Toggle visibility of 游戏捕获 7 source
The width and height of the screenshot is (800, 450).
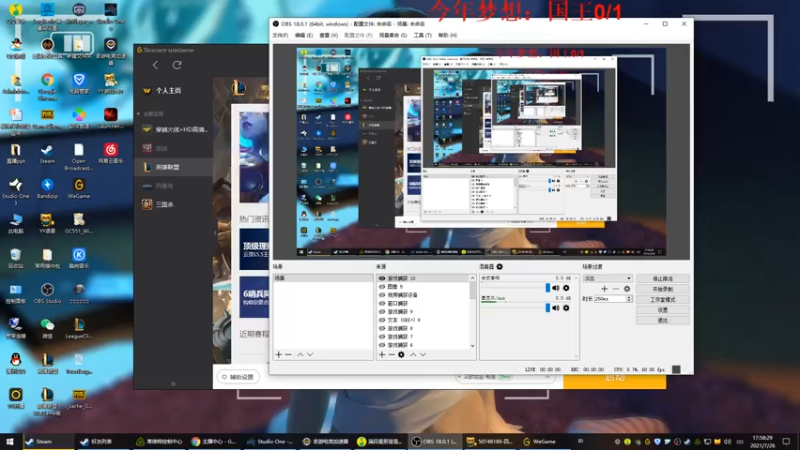tap(382, 337)
